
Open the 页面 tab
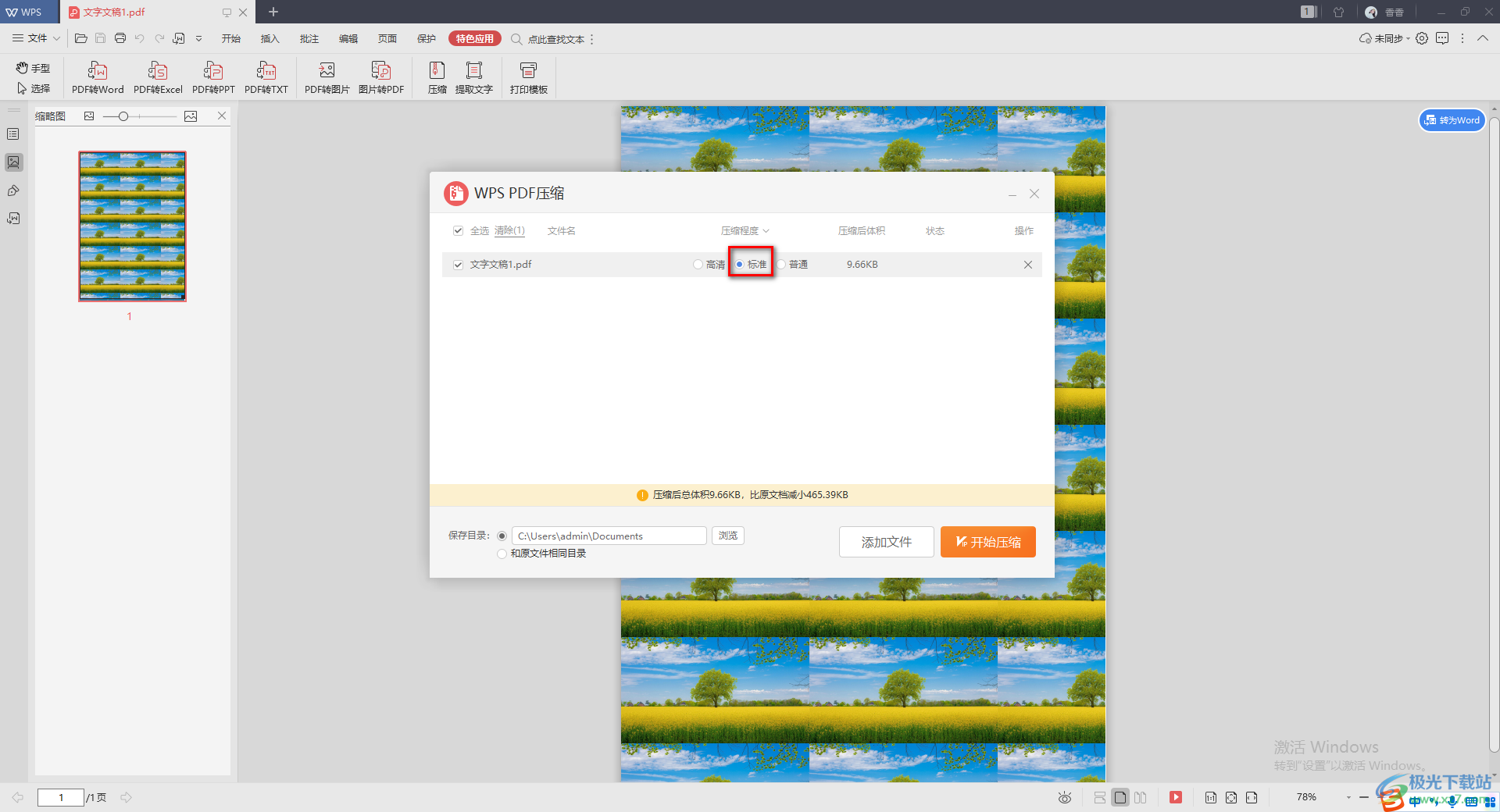(x=387, y=38)
